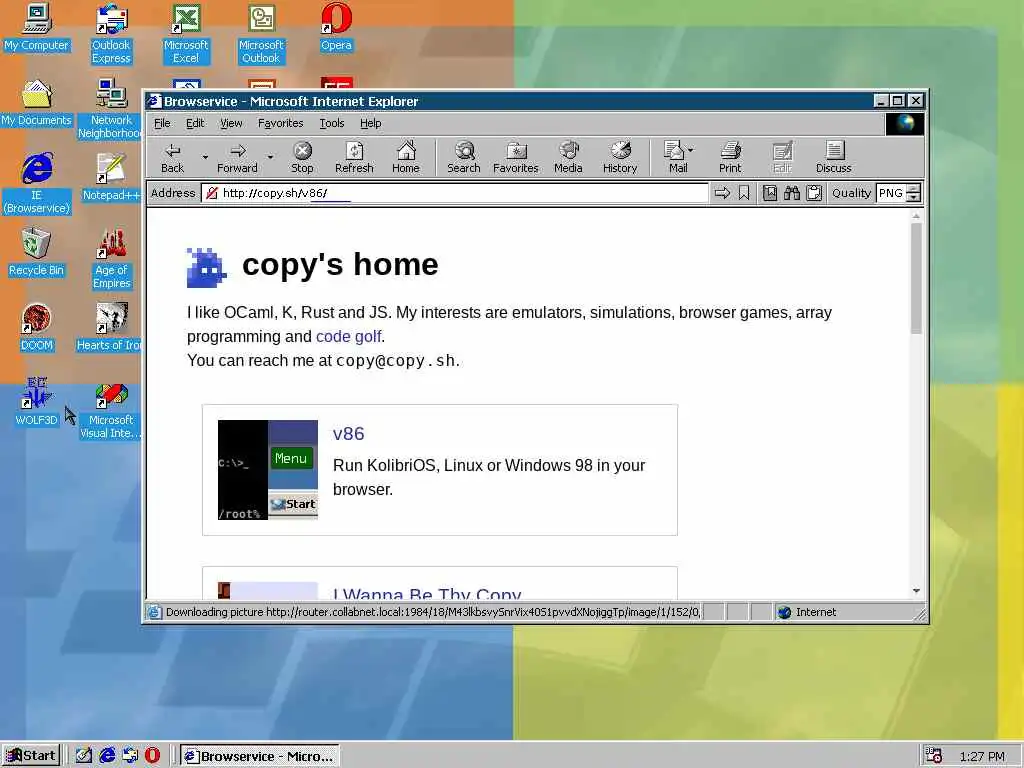Viewport: 1024px width, 768px height.
Task: Select the Outlook Express desktop icon
Action: pyautogui.click(x=112, y=34)
